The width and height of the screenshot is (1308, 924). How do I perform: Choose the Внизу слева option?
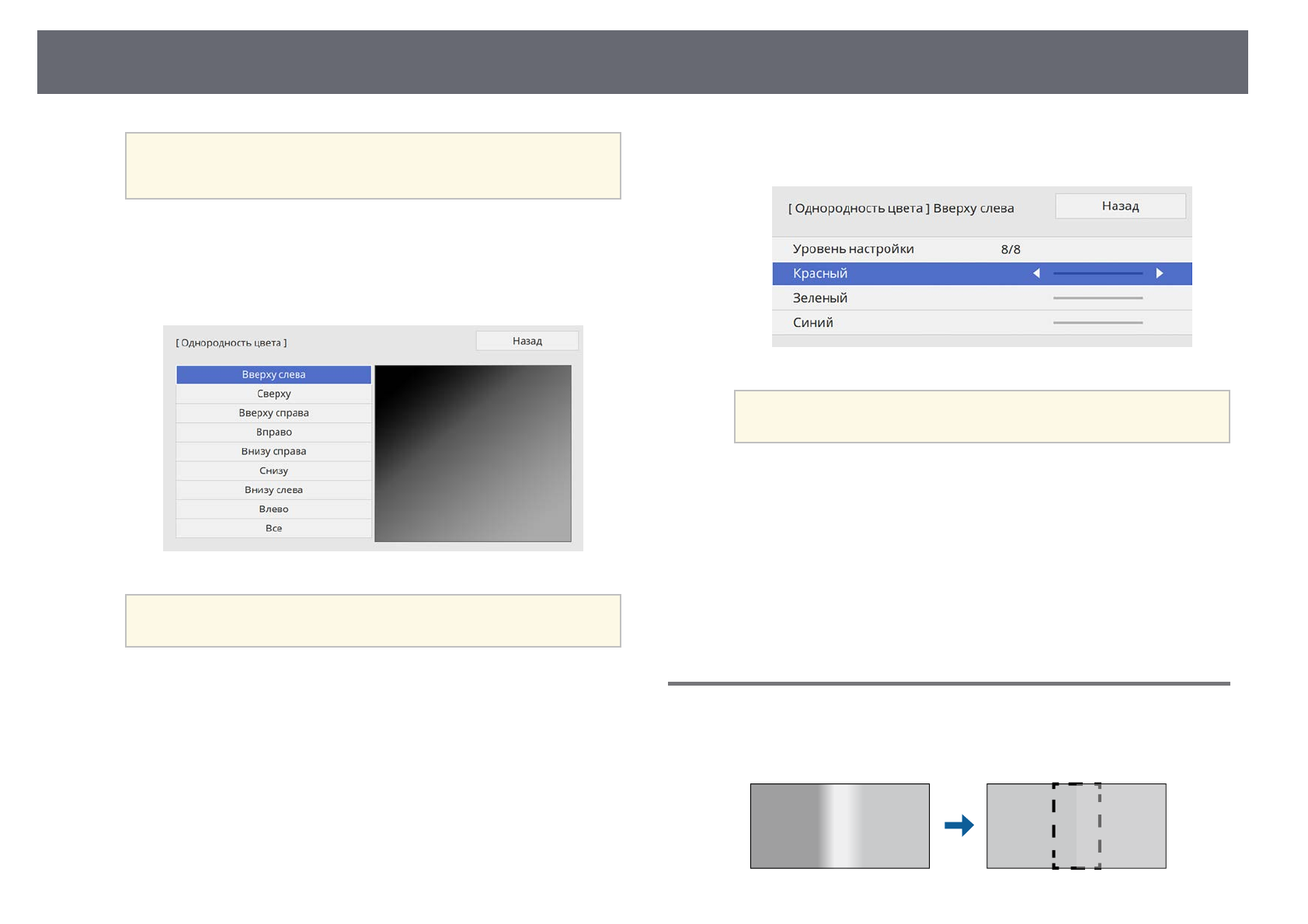tap(273, 490)
